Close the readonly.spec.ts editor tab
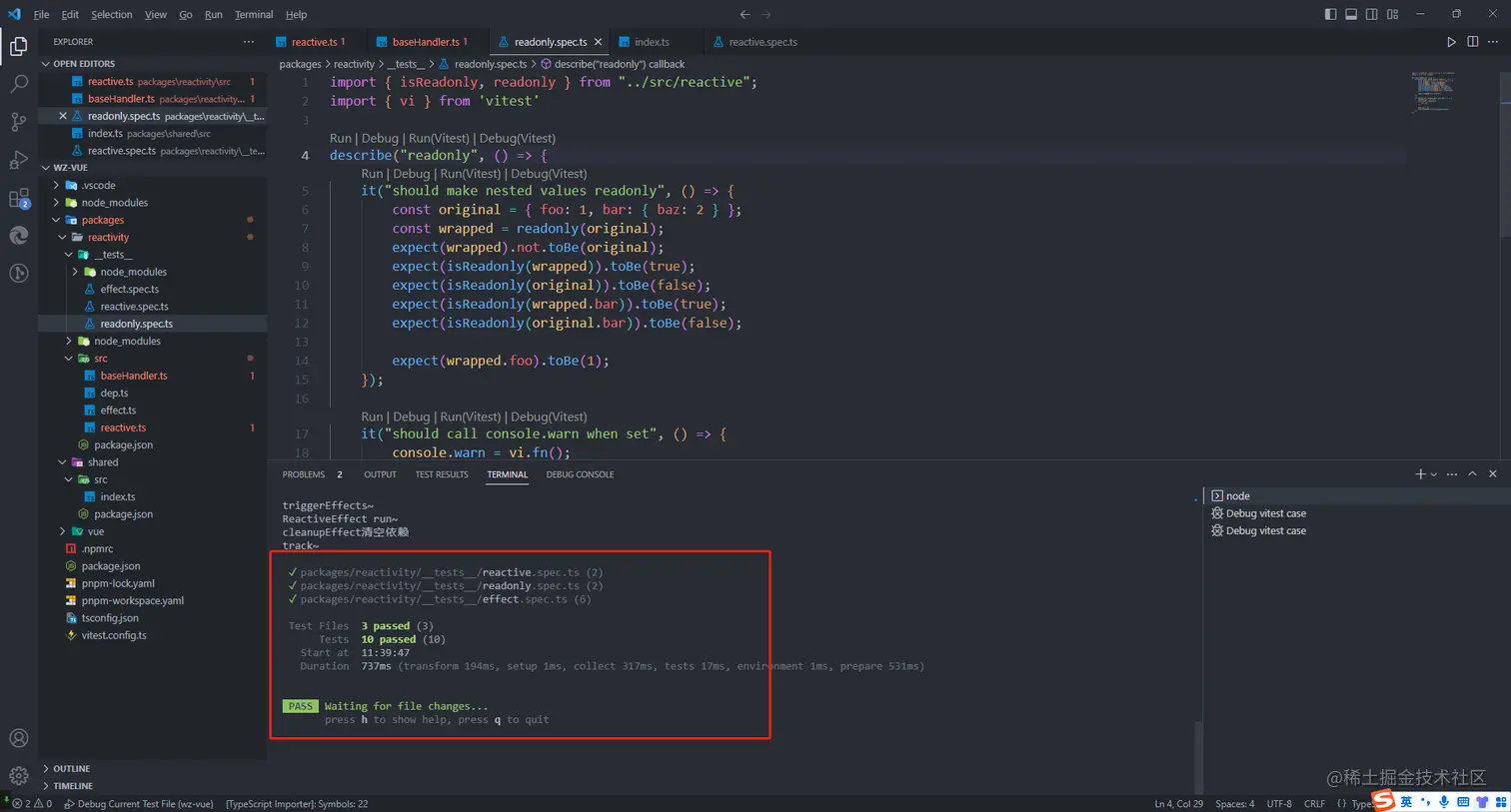The image size is (1511, 812). click(x=598, y=42)
